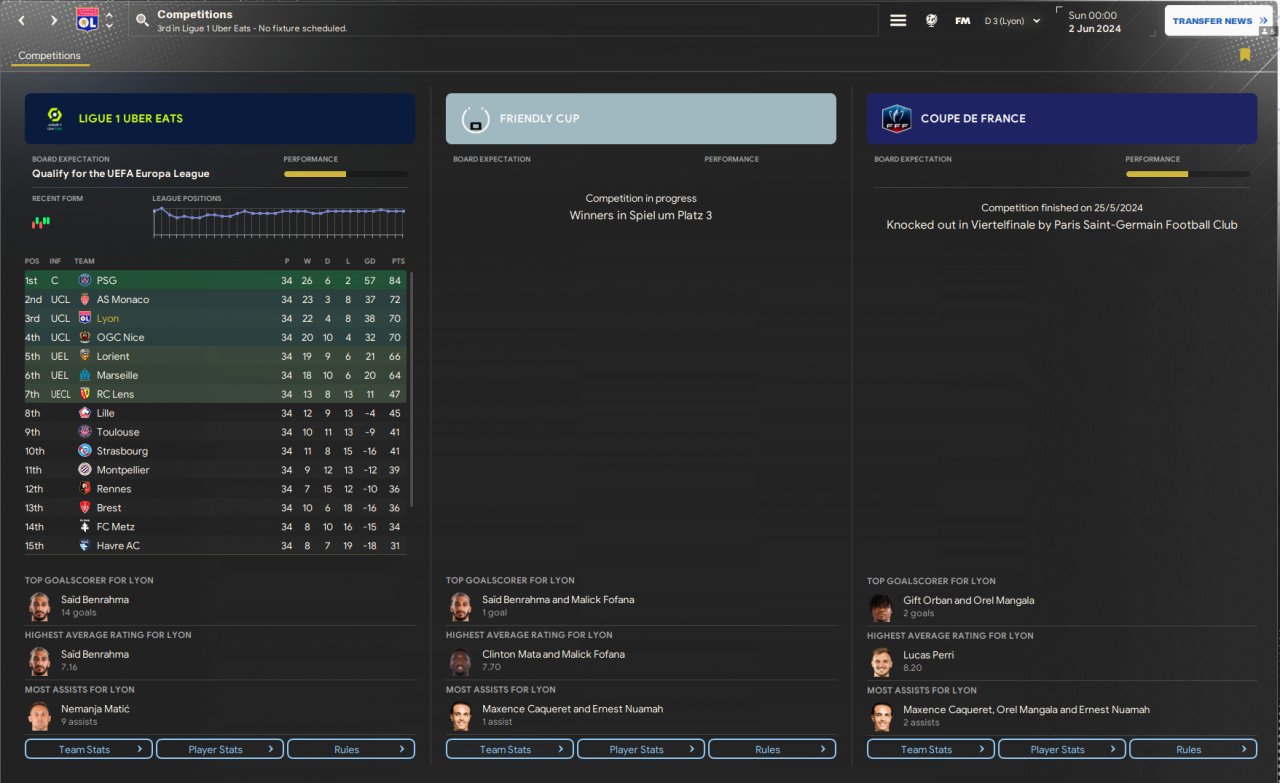Screen dimensions: 1280x783
Task: Click the Ligue 1 performance bar
Action: pos(345,174)
